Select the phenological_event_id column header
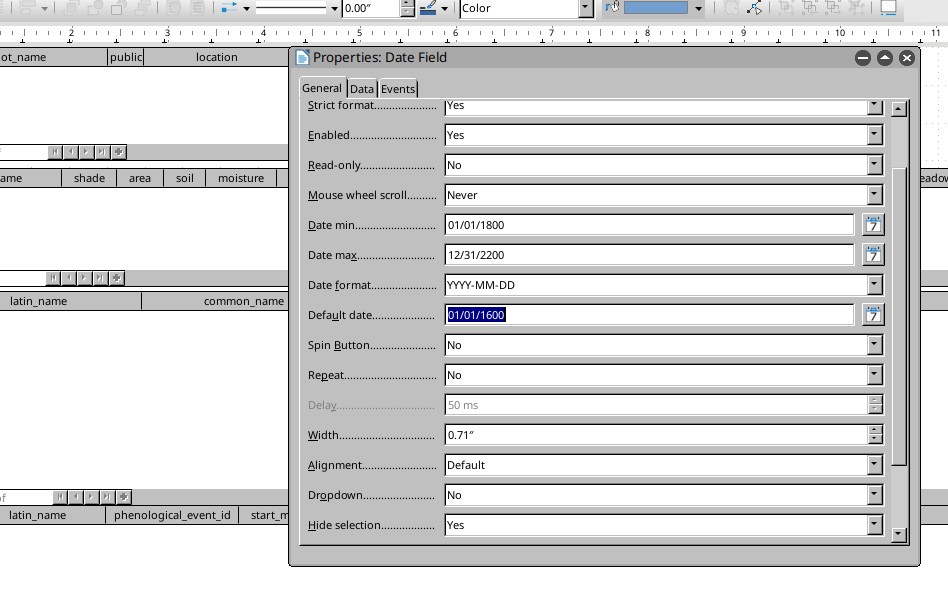Screen dimensions: 948x610 pyautogui.click(x=172, y=515)
